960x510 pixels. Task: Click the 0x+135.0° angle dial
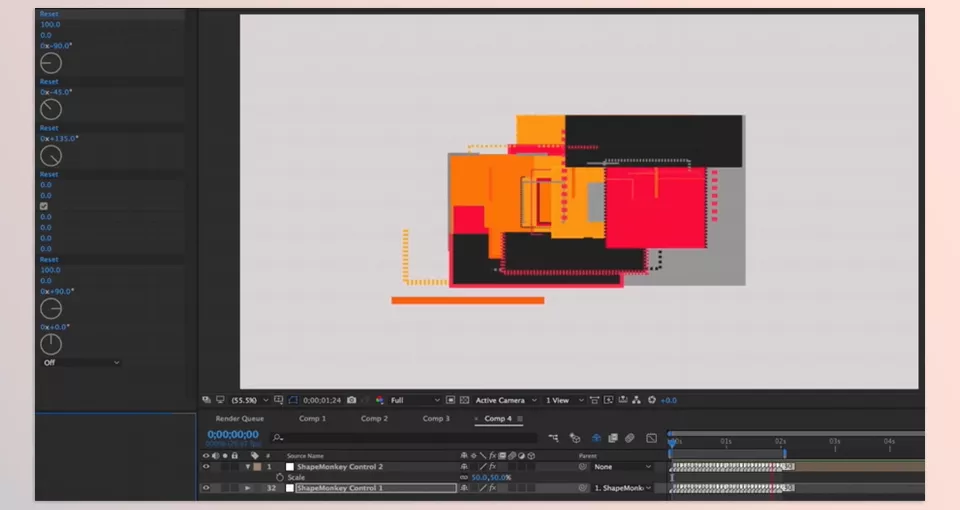coord(51,156)
